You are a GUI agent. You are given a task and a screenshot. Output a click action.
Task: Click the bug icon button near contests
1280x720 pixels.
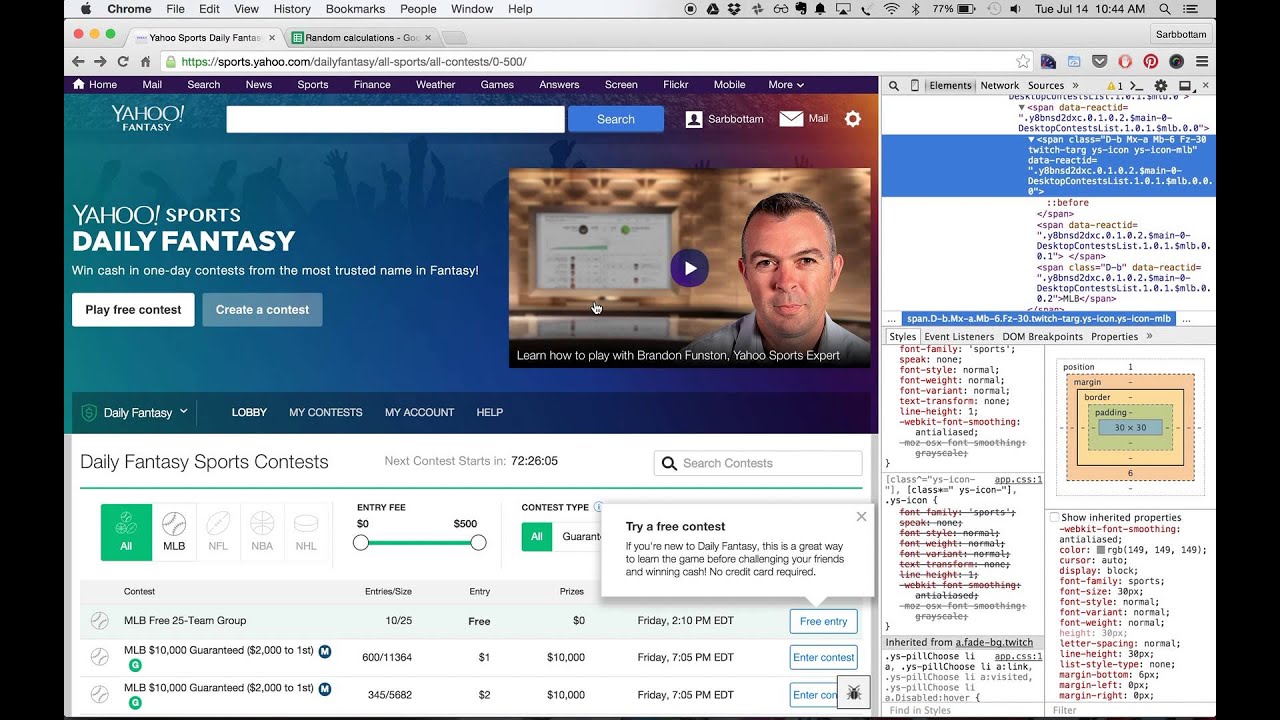tap(854, 692)
